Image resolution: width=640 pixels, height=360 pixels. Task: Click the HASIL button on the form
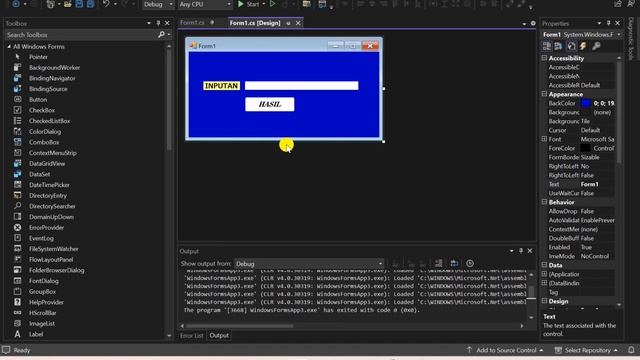tap(269, 104)
